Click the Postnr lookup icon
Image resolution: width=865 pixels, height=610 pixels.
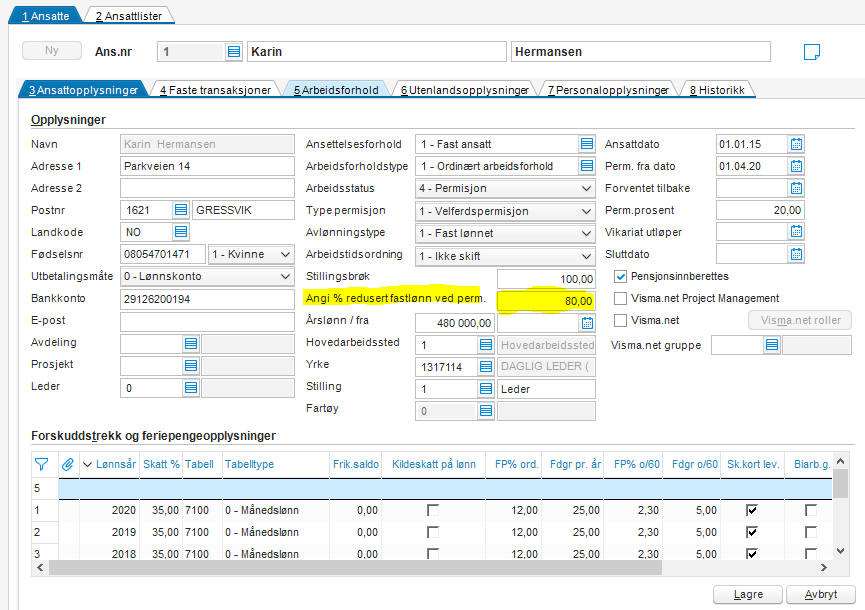(181, 210)
